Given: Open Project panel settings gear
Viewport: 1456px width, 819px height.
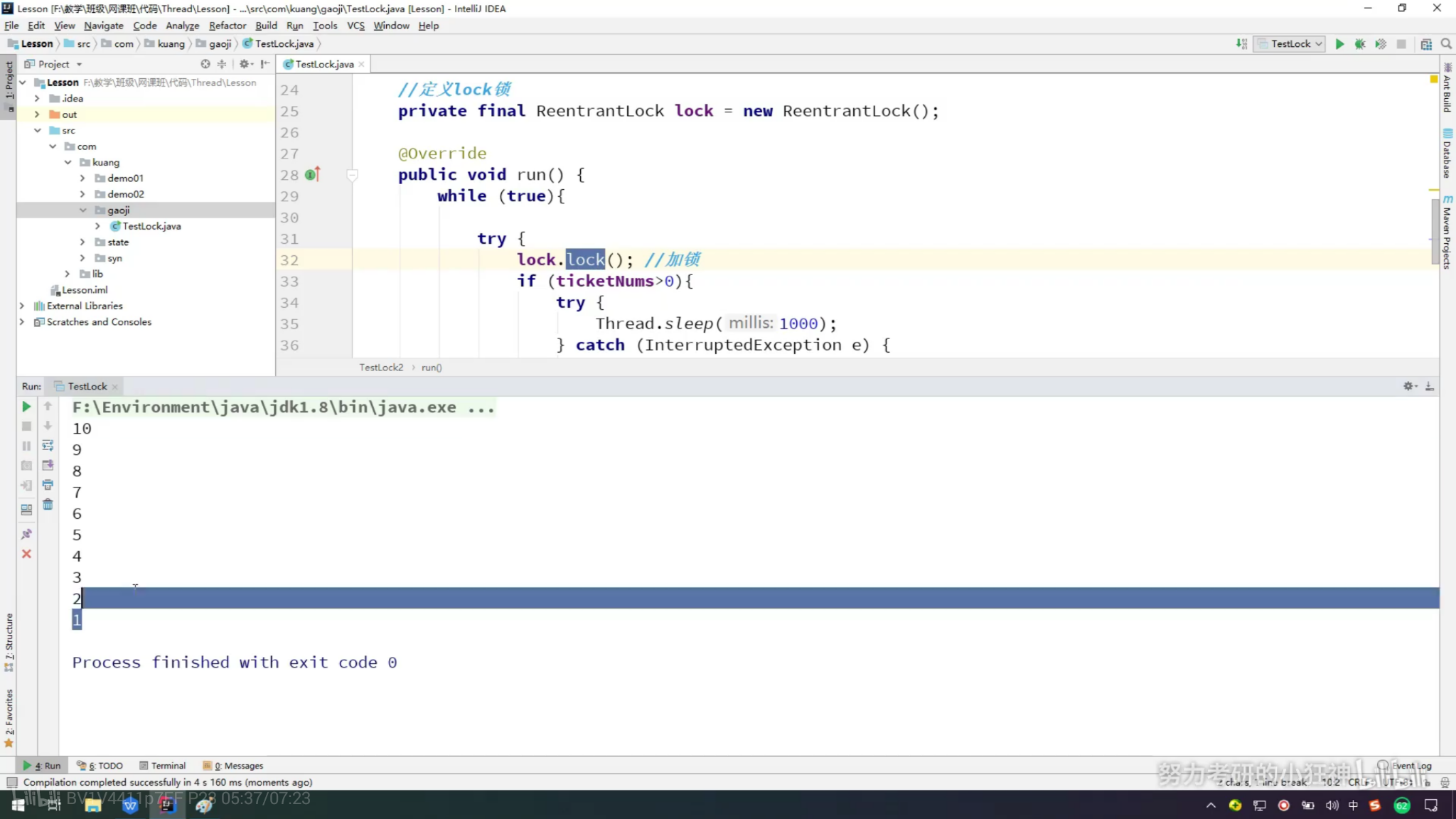Looking at the screenshot, I should [245, 64].
